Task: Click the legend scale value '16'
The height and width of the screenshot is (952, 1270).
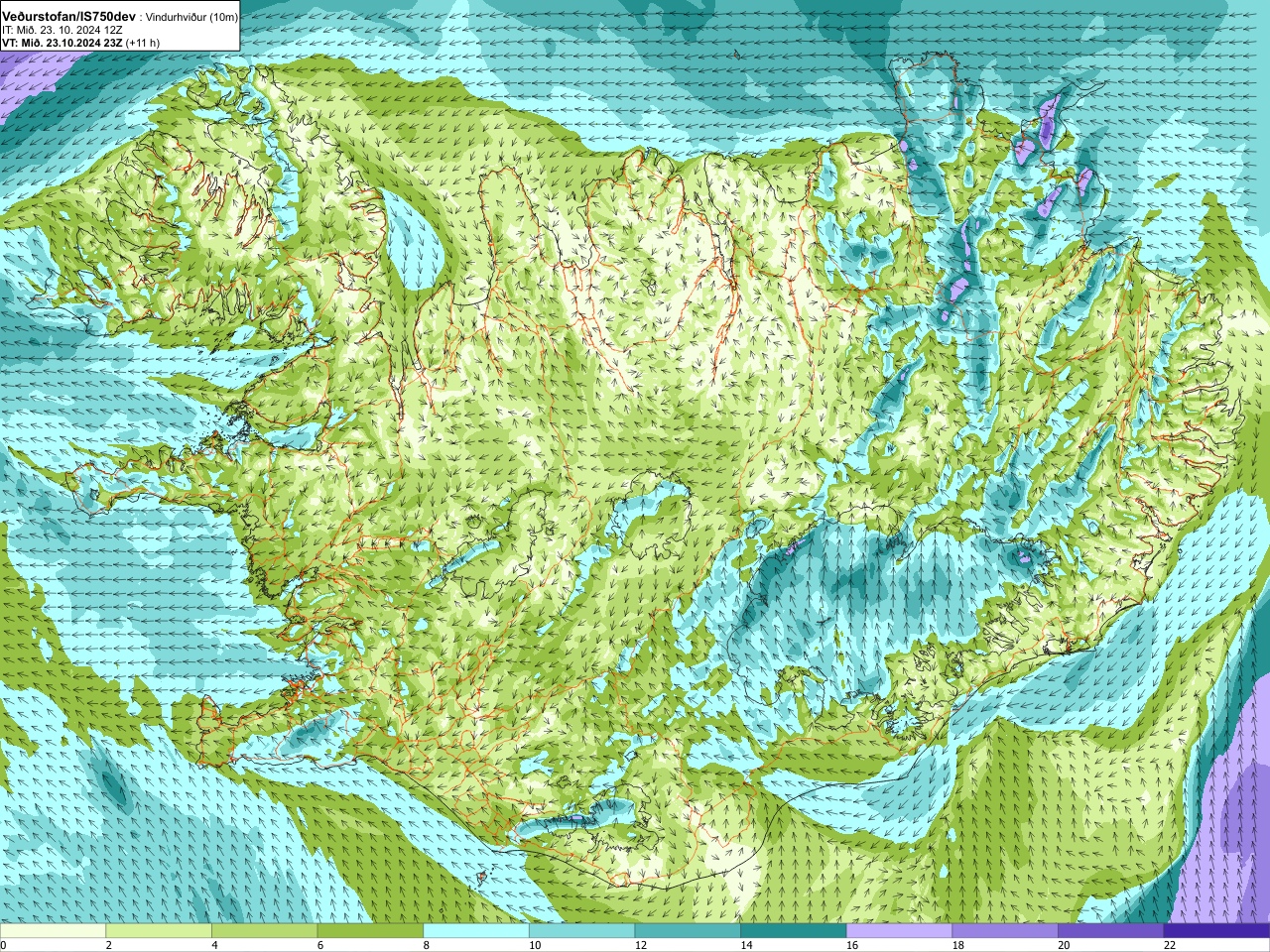Action: (x=852, y=945)
